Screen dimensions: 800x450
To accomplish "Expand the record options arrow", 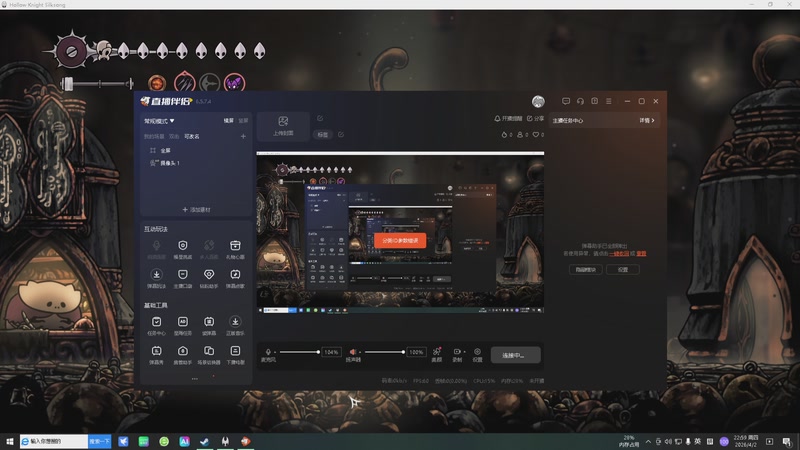I will pyautogui.click(x=464, y=352).
